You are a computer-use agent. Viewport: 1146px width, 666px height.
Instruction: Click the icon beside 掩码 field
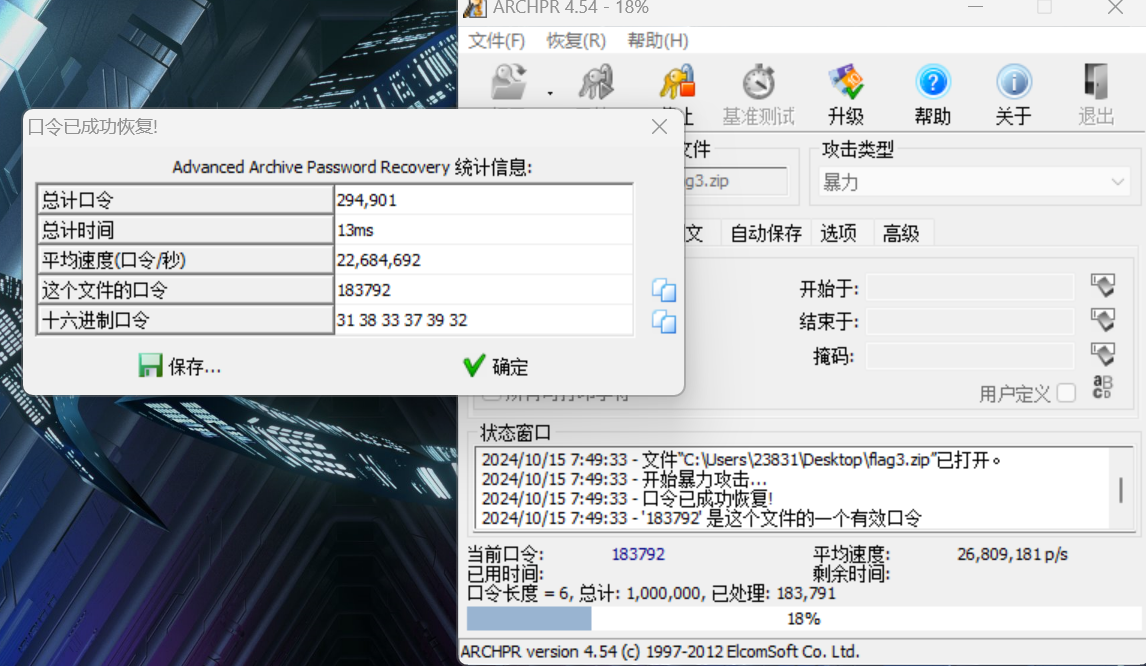[1103, 354]
